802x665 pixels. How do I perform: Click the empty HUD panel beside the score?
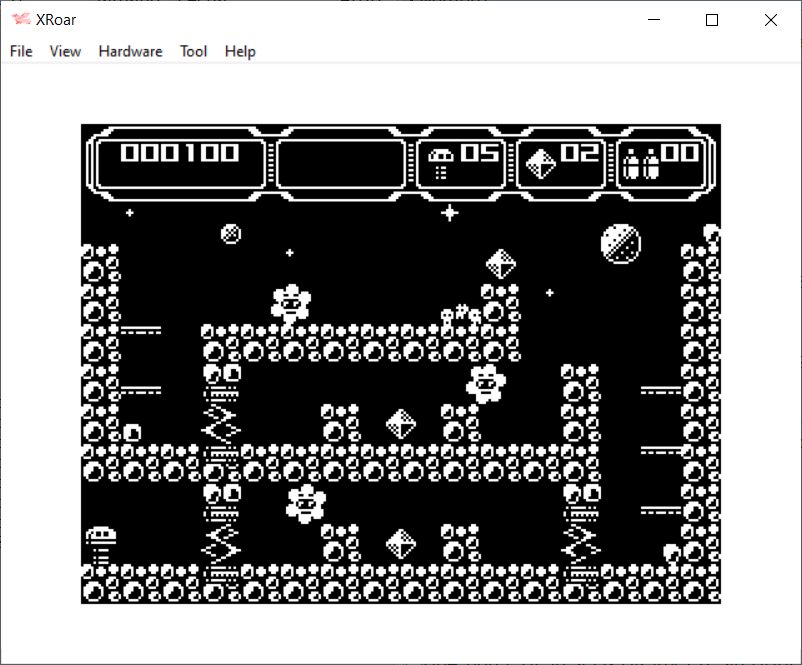coord(341,163)
